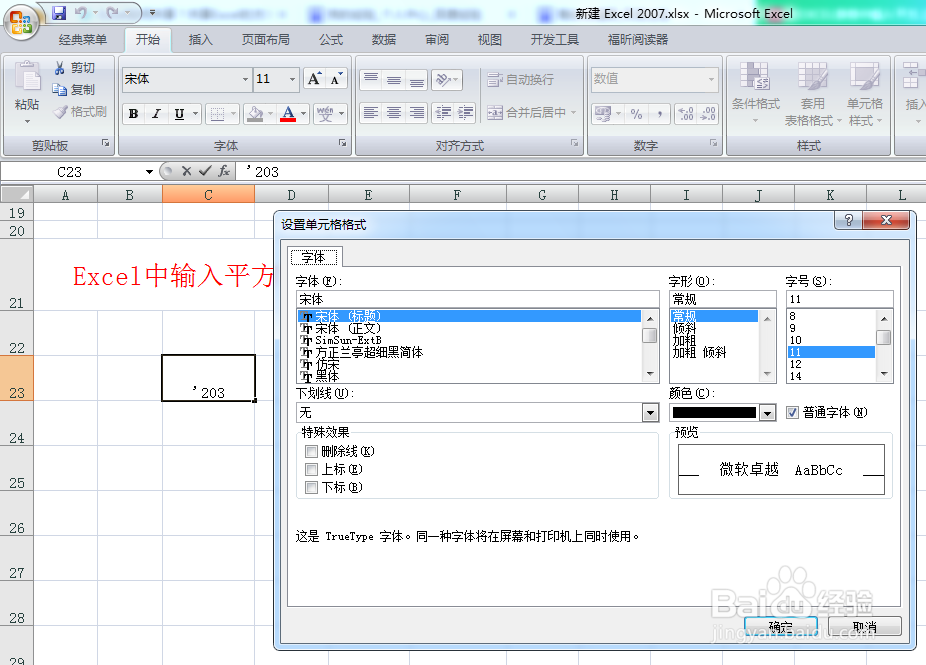Select column header F

(x=457, y=195)
